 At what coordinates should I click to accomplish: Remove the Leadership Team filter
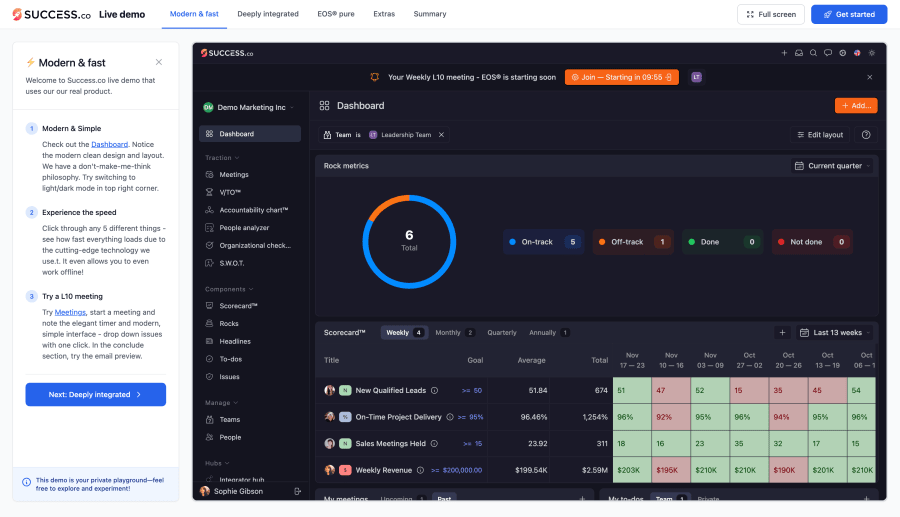(x=441, y=135)
